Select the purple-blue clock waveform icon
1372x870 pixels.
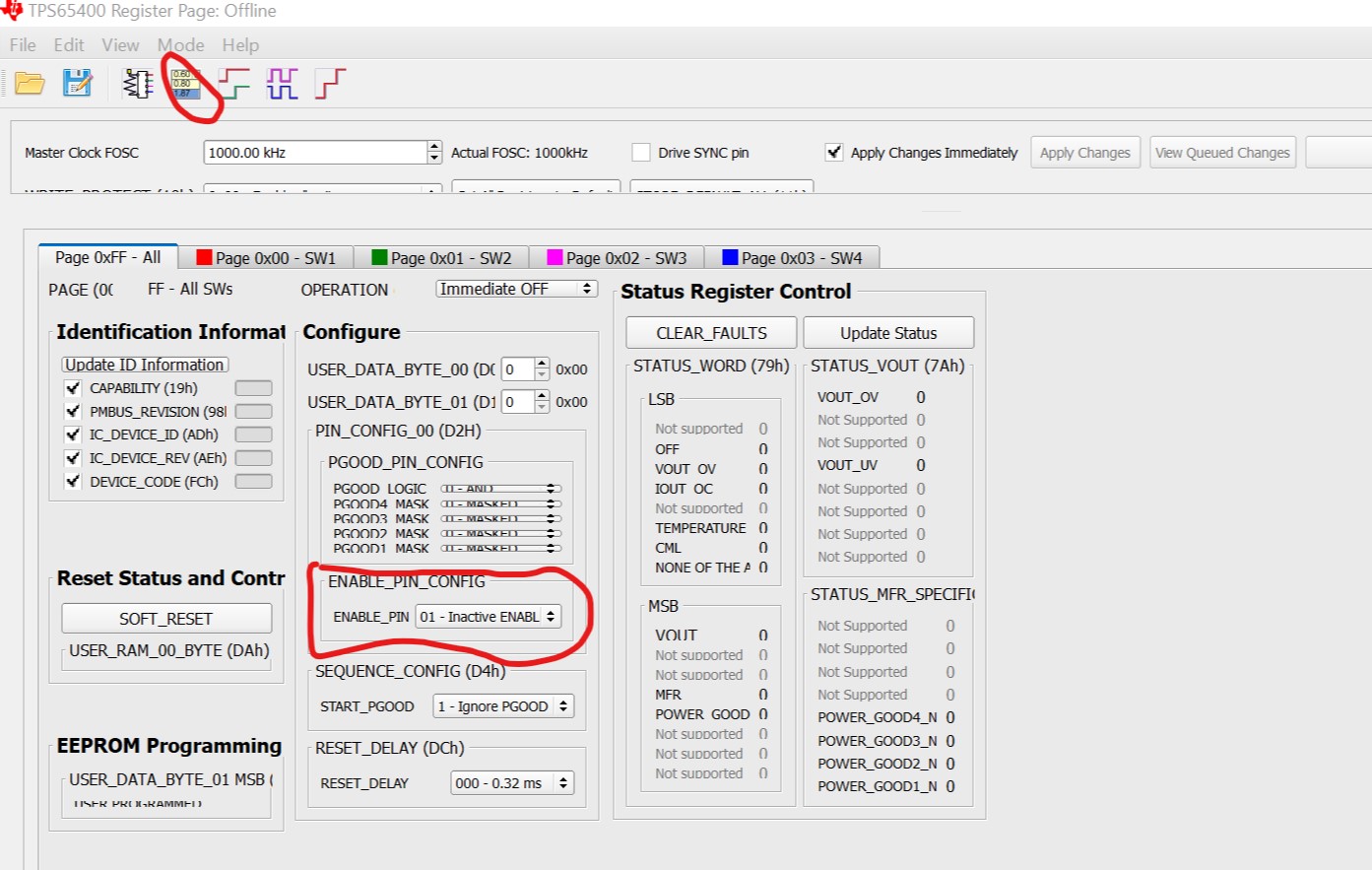pos(282,84)
